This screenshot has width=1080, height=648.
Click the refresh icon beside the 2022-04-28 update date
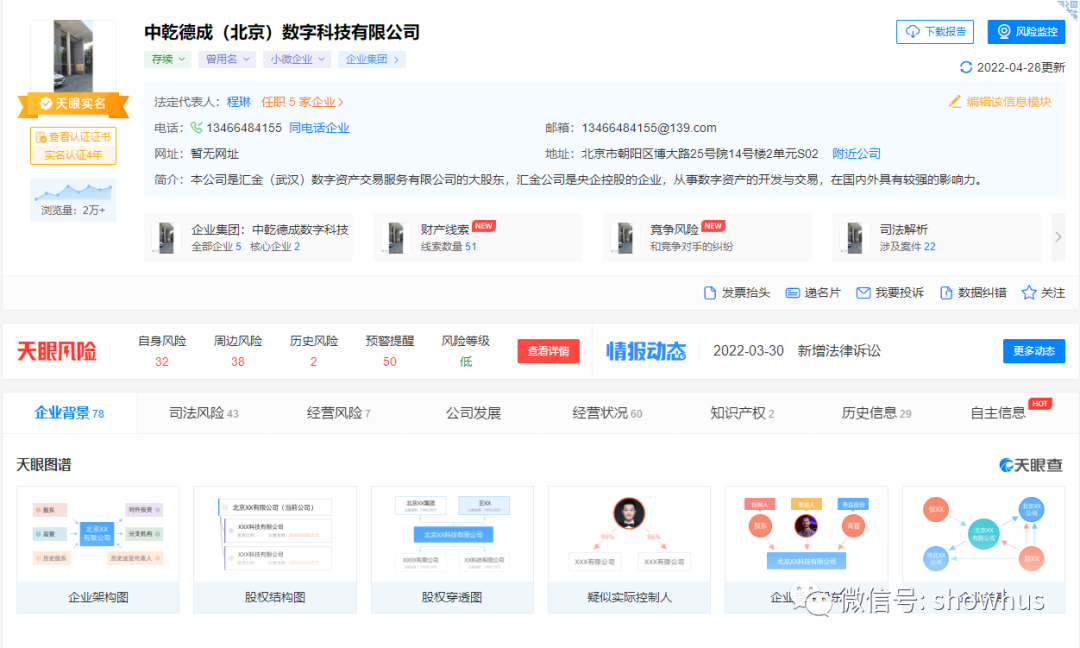(966, 67)
